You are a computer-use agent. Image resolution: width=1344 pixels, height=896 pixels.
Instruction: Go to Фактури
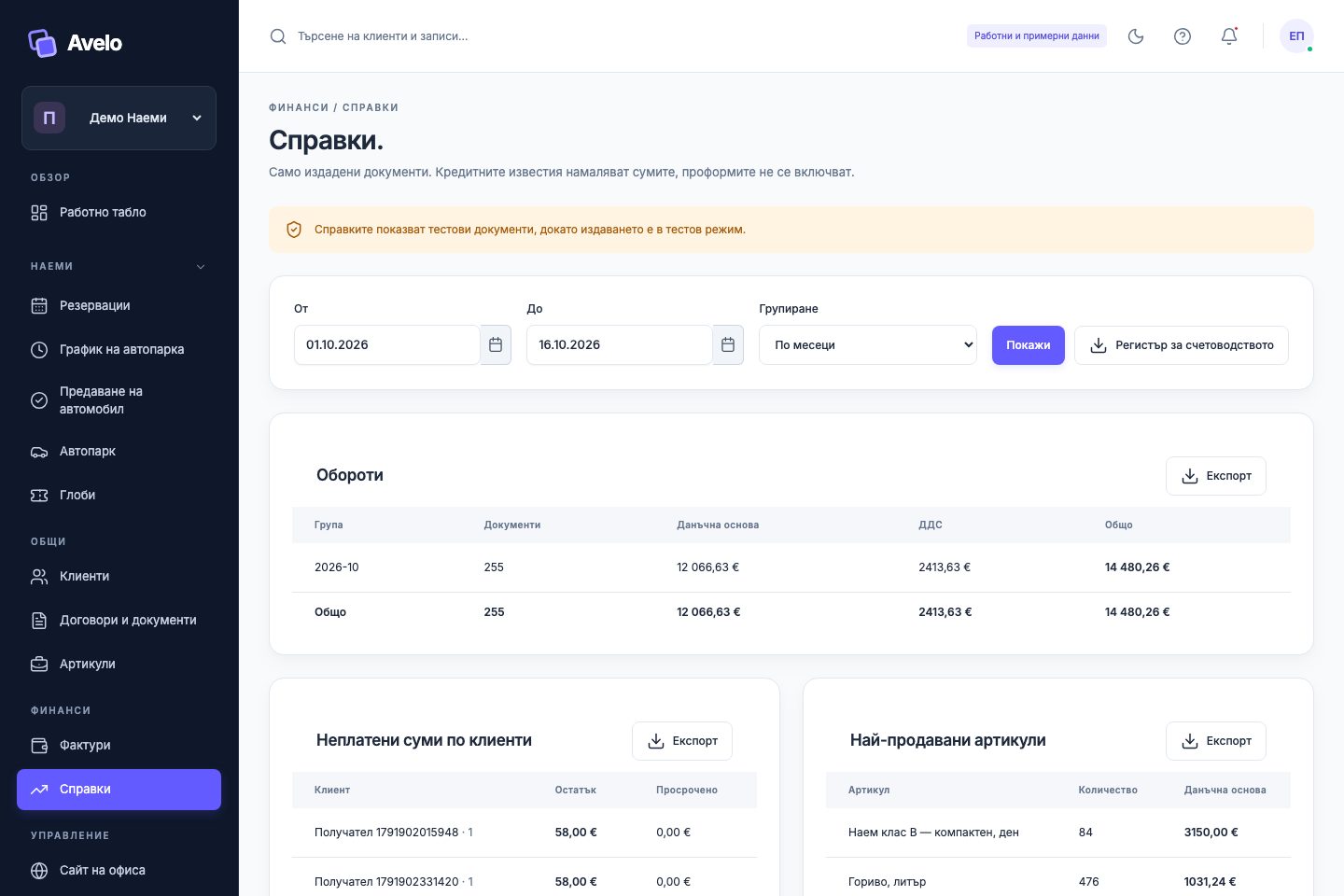pyautogui.click(x=119, y=746)
